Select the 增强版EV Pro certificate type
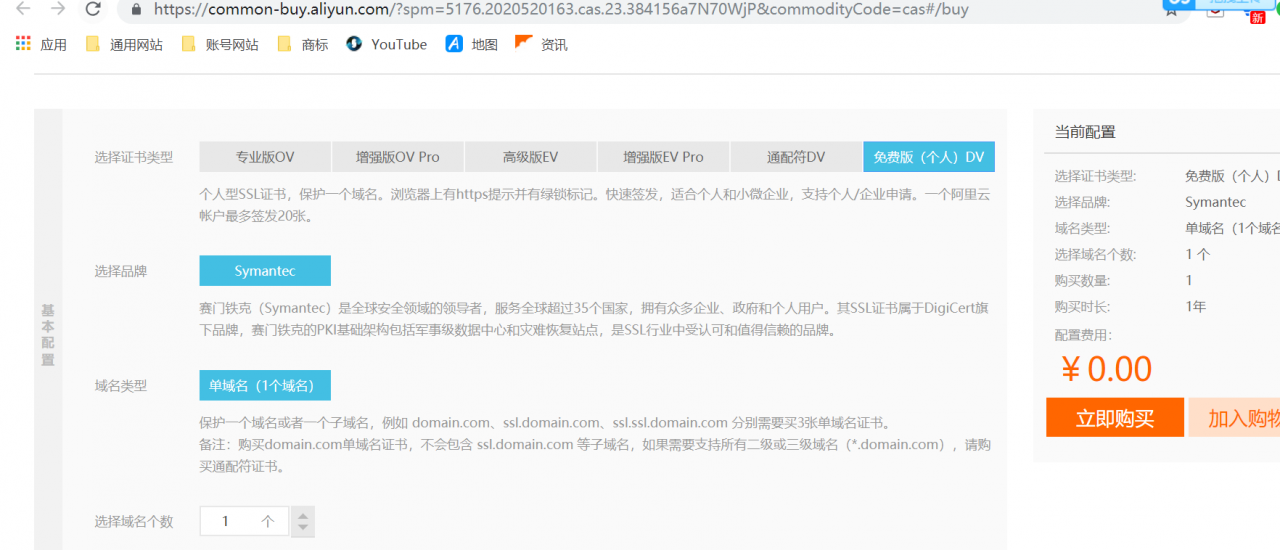 tap(663, 157)
